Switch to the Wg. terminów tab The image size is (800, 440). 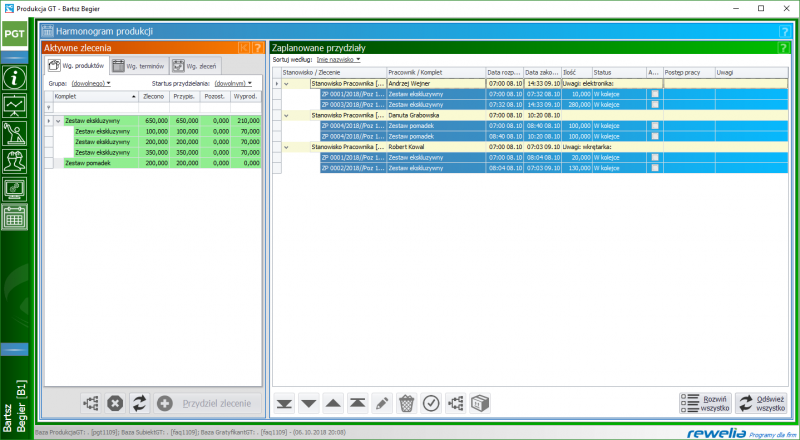(138, 66)
